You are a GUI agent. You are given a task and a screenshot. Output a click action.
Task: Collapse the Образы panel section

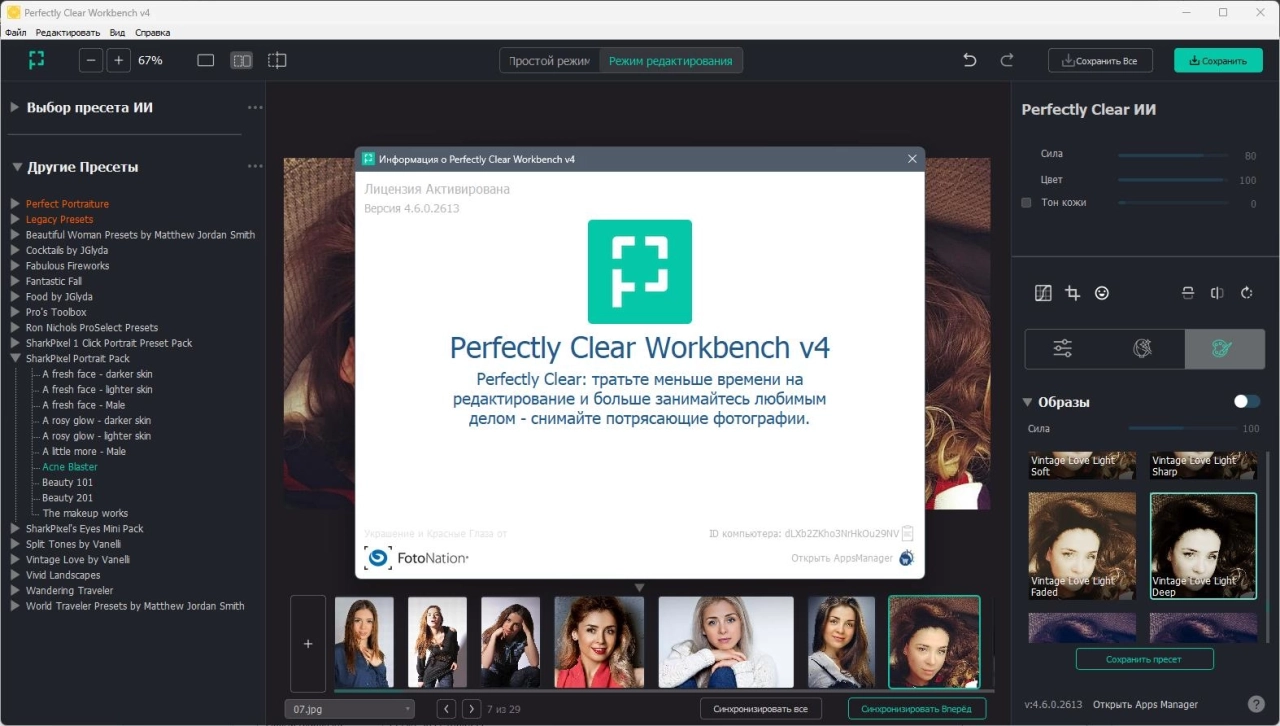click(x=1027, y=402)
